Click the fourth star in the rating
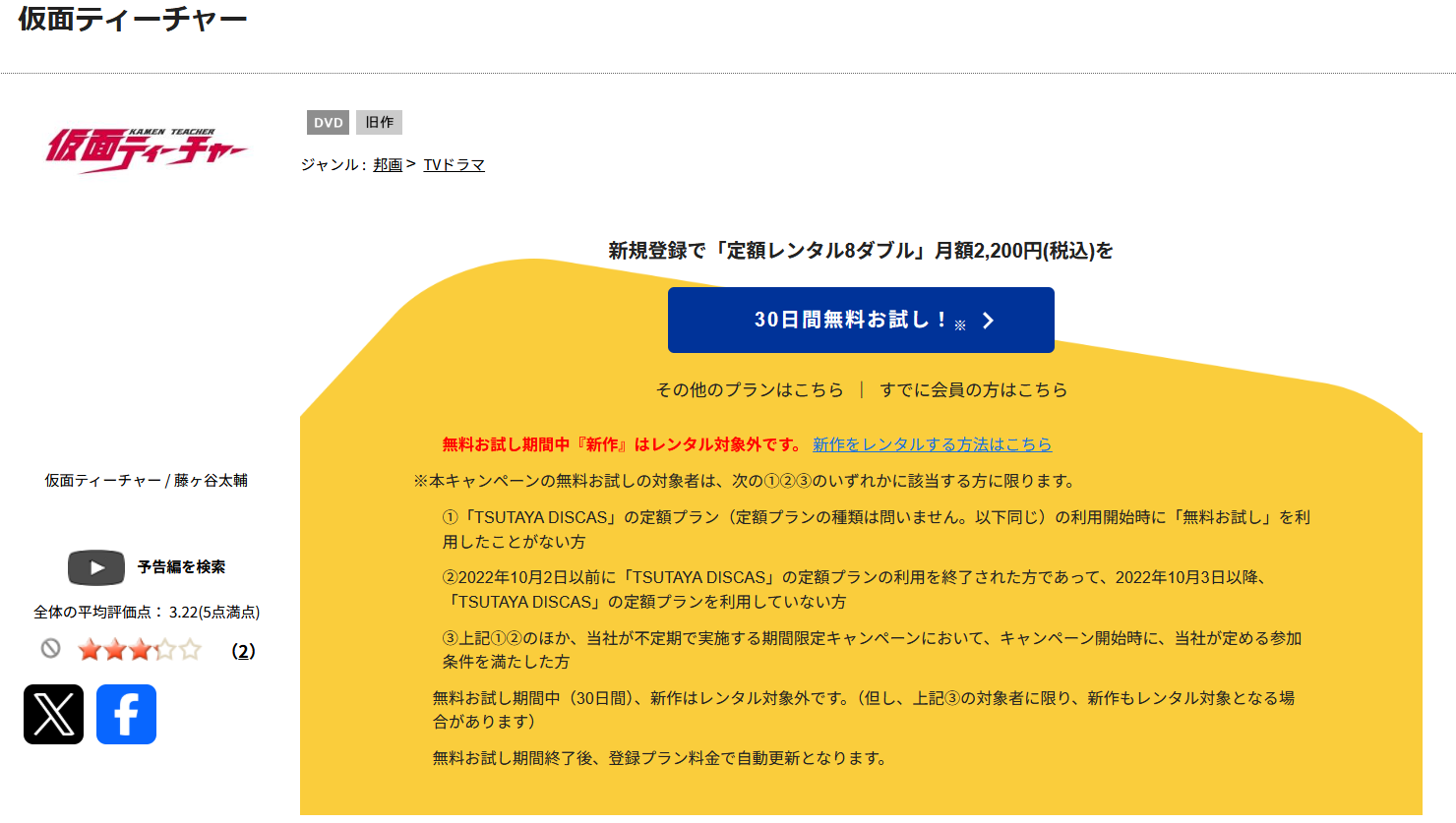Screen dimensions: 1456x823 tap(165, 650)
